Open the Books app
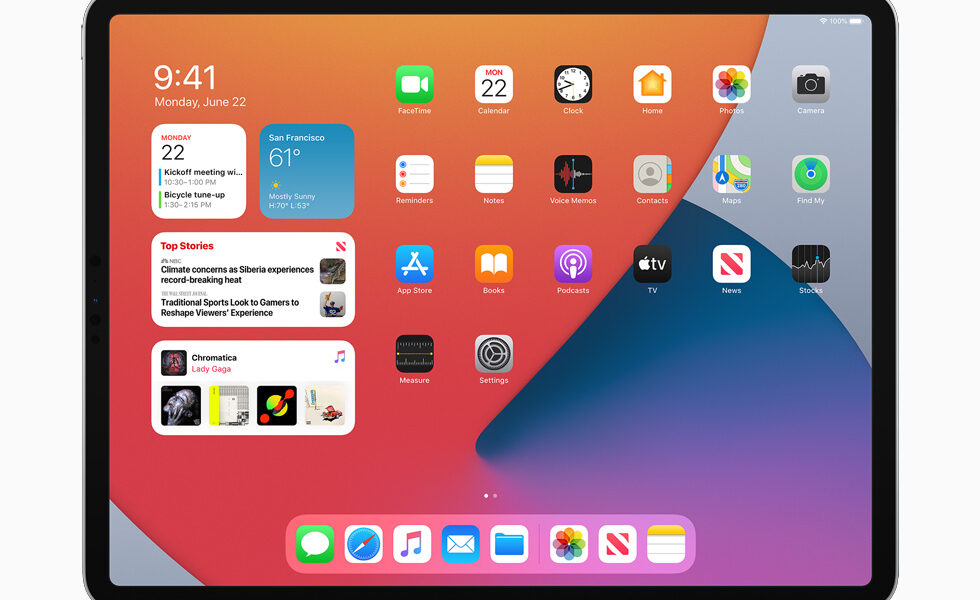 tap(494, 264)
